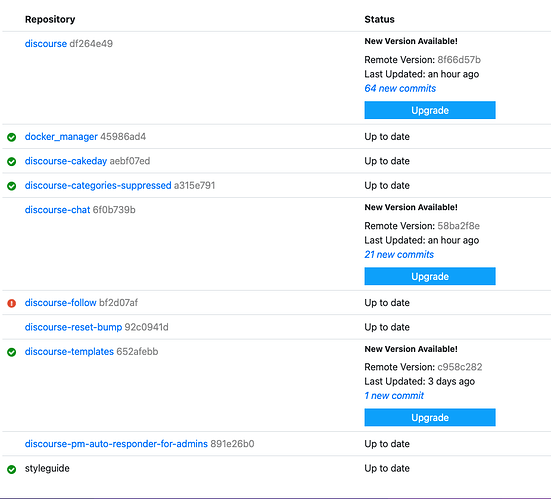Click the styleguide repository name

pyautogui.click(x=47, y=468)
